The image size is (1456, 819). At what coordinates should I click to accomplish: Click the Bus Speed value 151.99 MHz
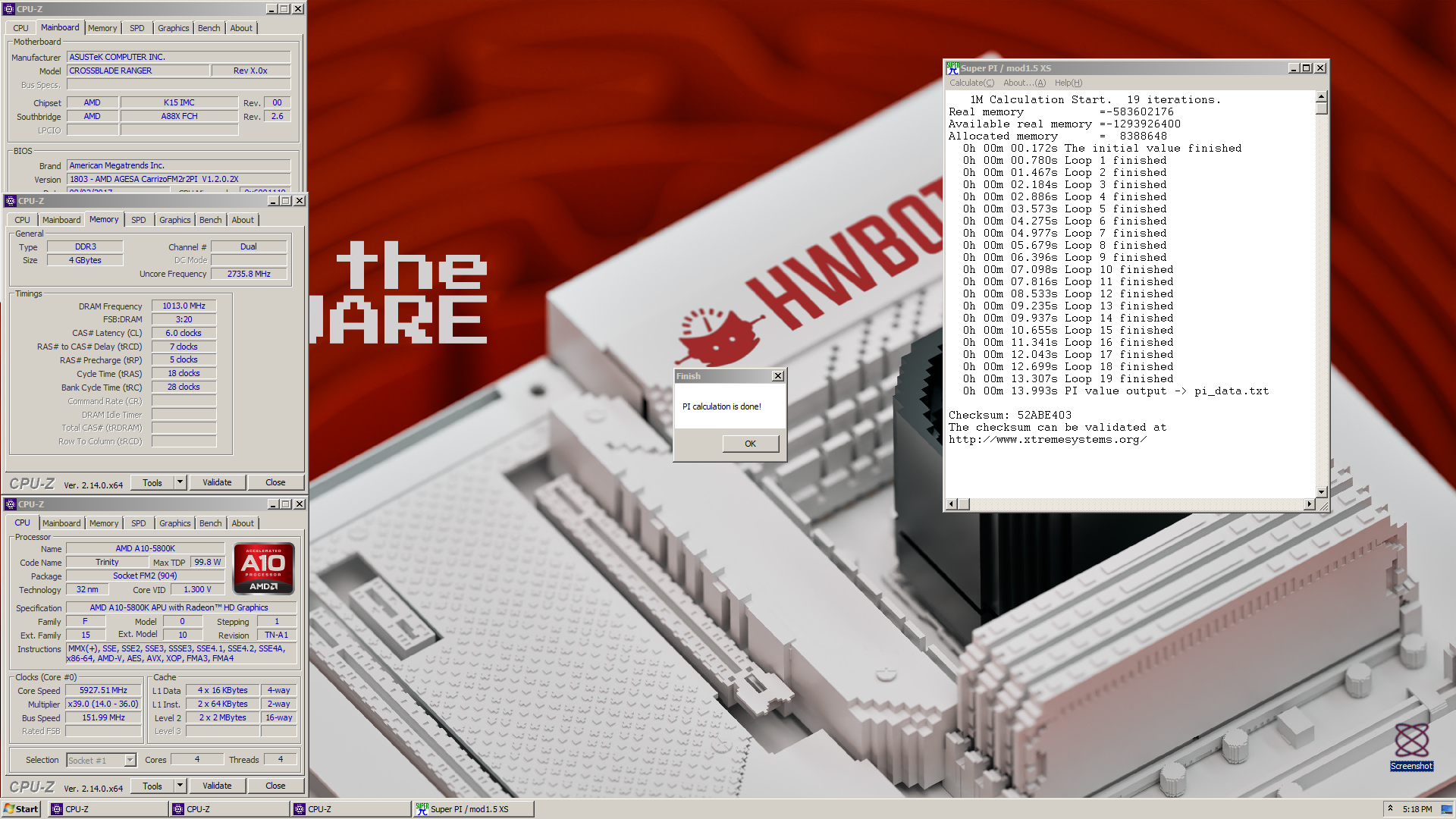103,717
